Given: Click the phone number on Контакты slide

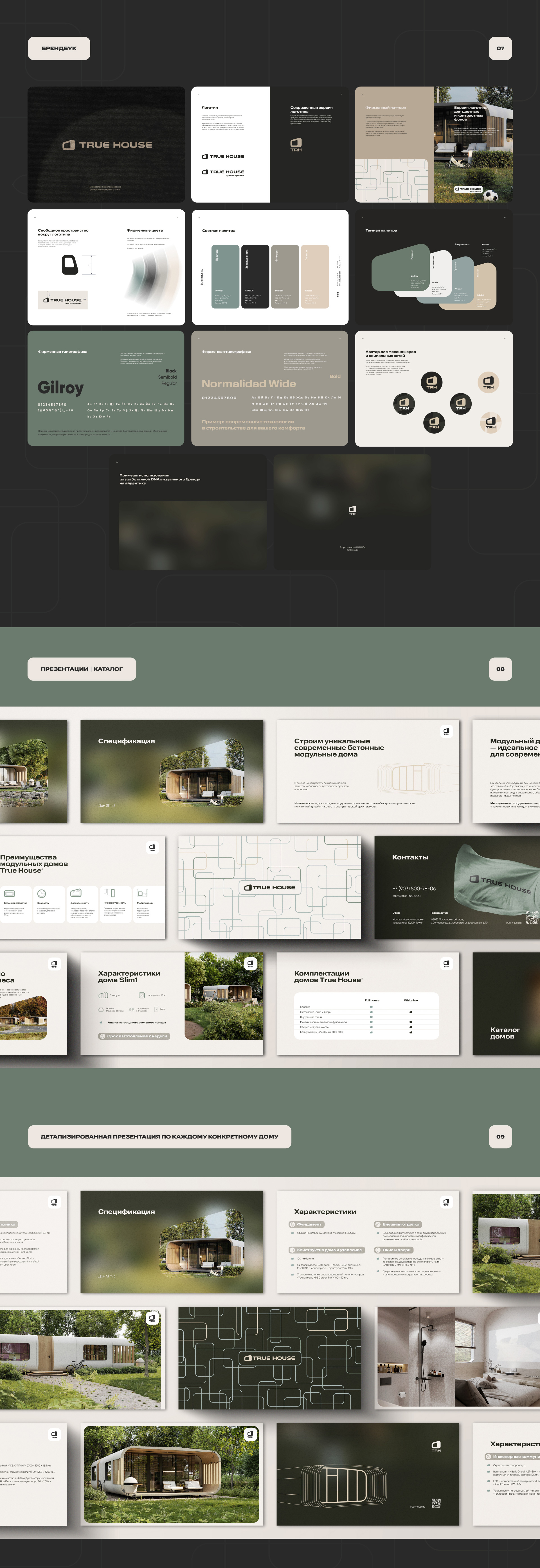Looking at the screenshot, I should tap(414, 888).
